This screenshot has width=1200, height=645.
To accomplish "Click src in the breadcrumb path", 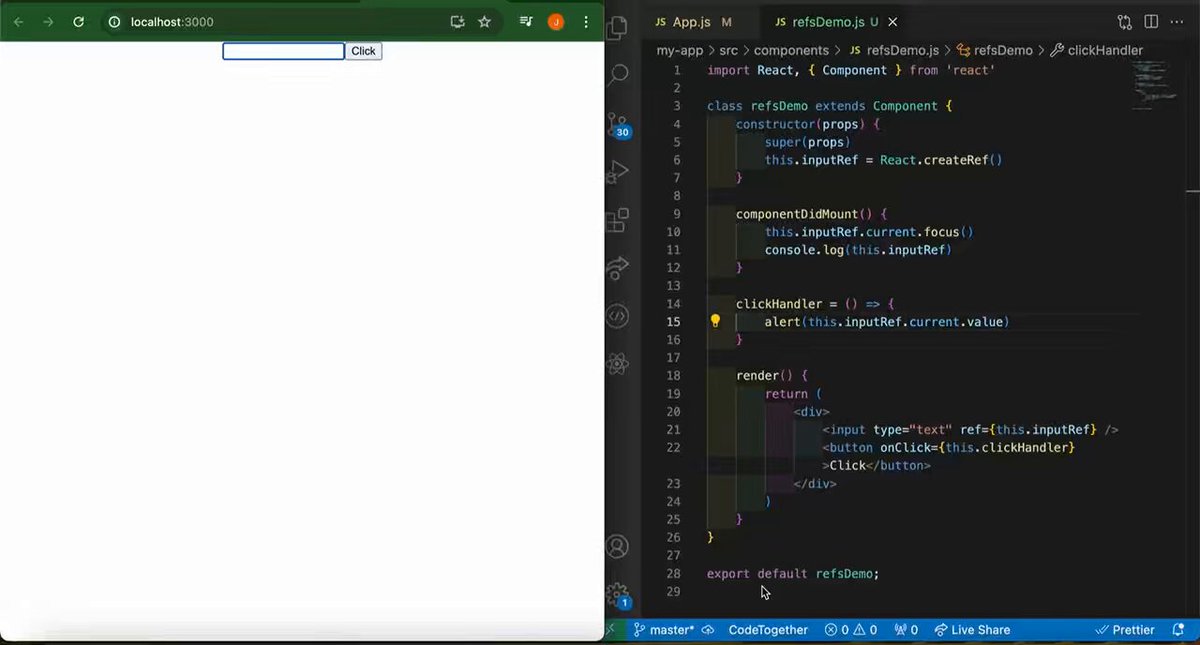I will (x=729, y=50).
